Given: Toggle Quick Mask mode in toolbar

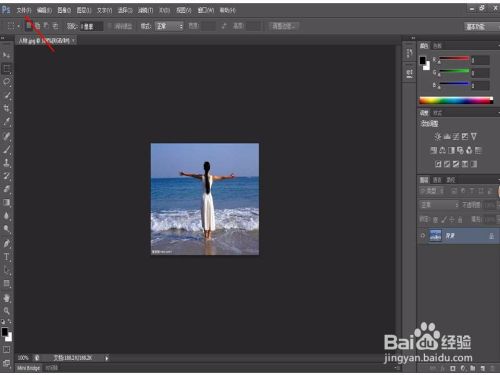Looking at the screenshot, I should [x=6, y=350].
